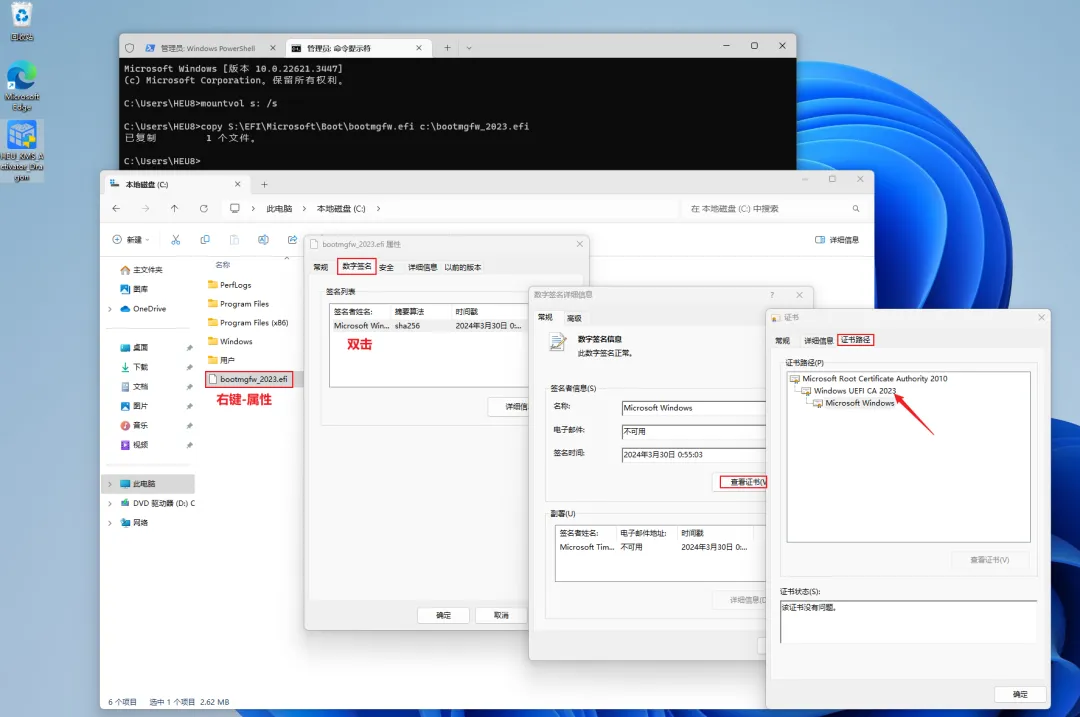Click the 名称 field showing Microsoft Windows
This screenshot has height=717, width=1080.
pos(693,408)
